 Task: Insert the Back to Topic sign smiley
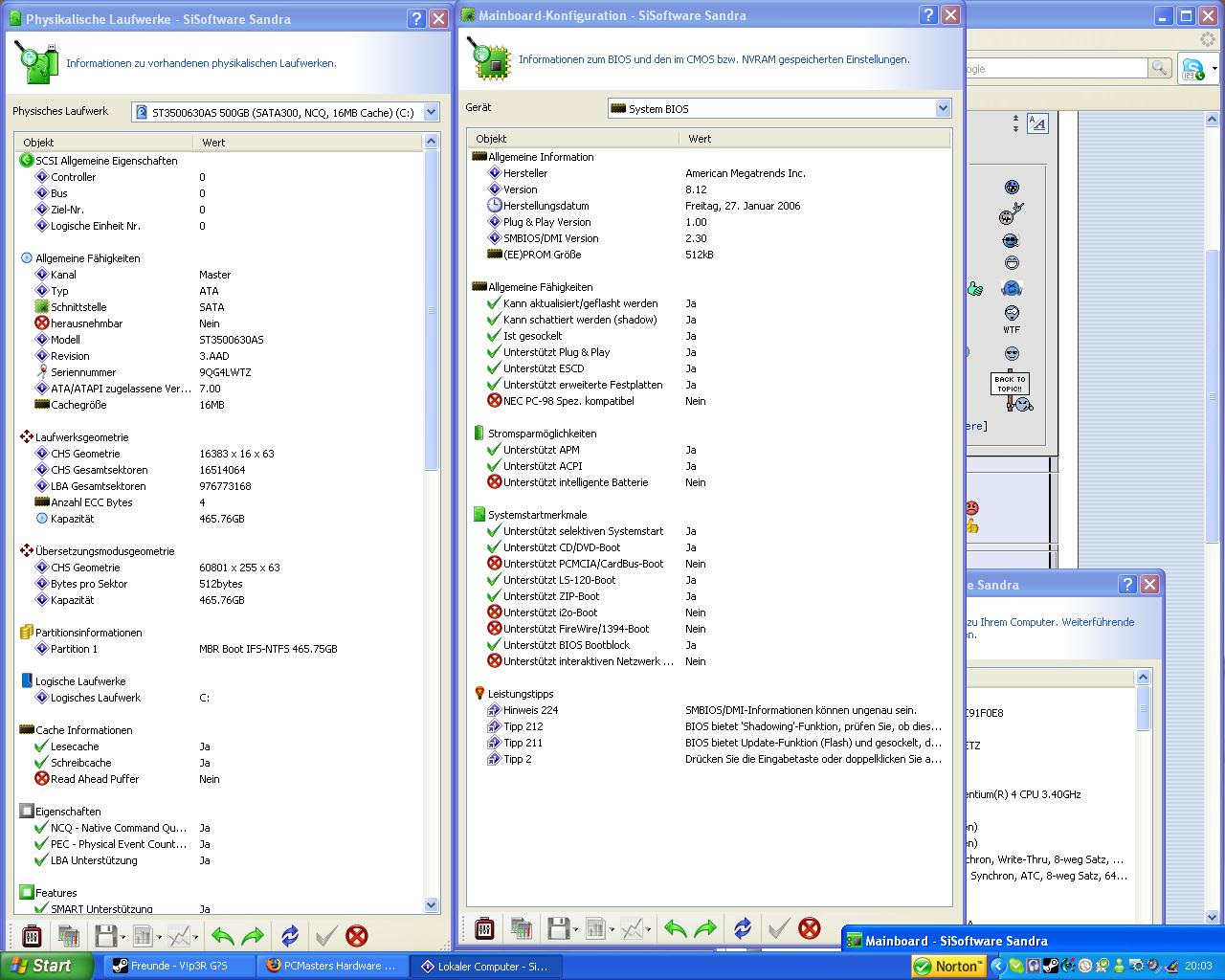[x=1011, y=392]
